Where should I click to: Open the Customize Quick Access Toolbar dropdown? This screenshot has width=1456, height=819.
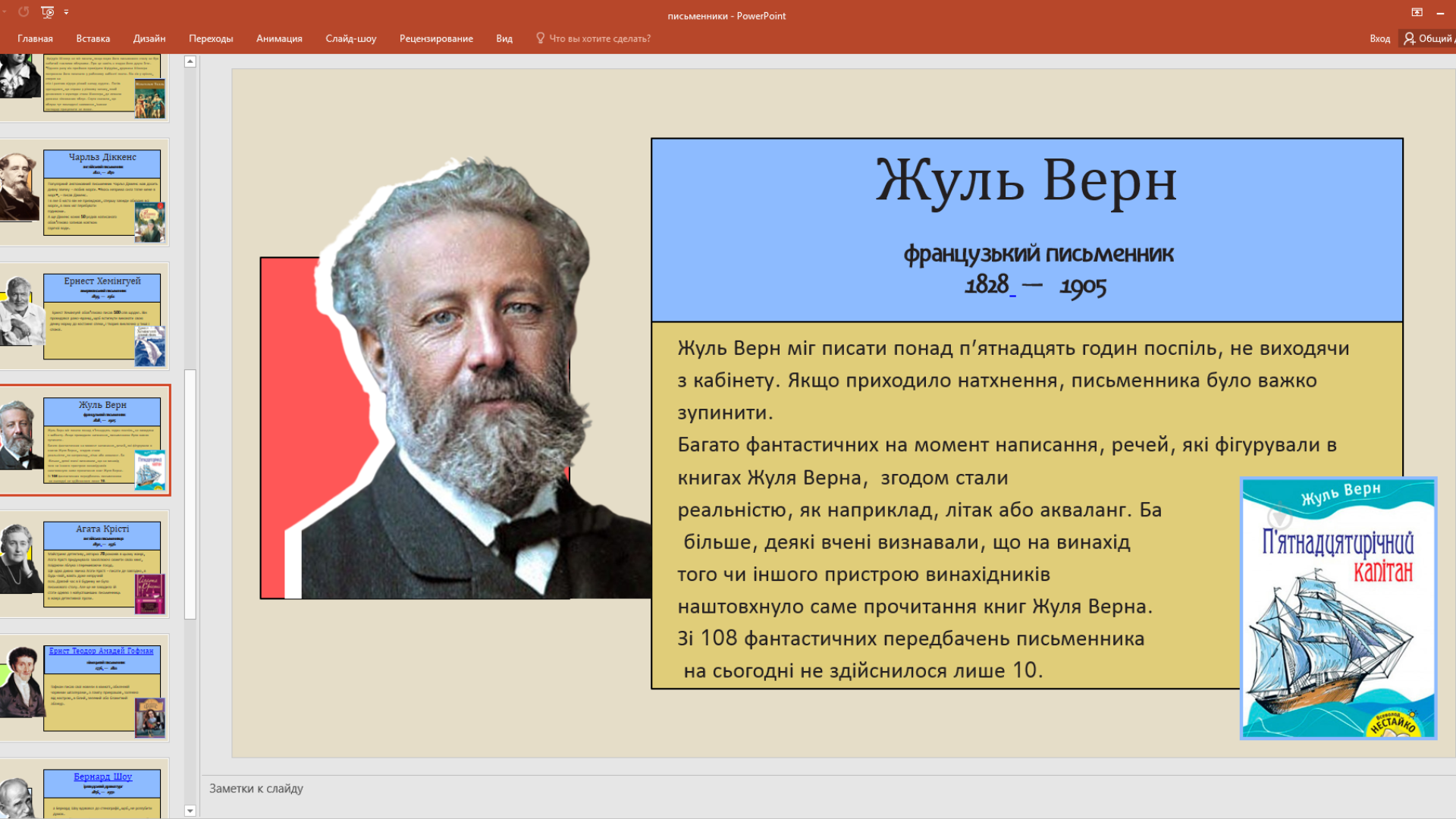[67, 12]
